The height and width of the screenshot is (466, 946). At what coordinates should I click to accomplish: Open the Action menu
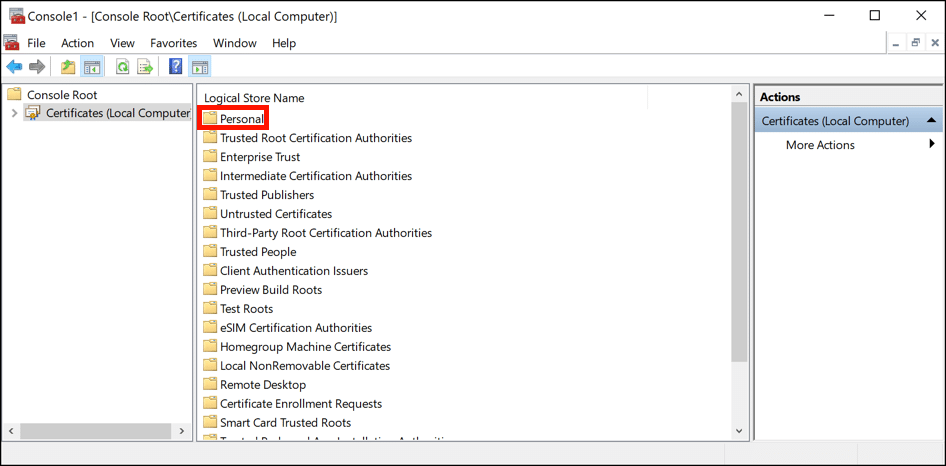click(77, 43)
